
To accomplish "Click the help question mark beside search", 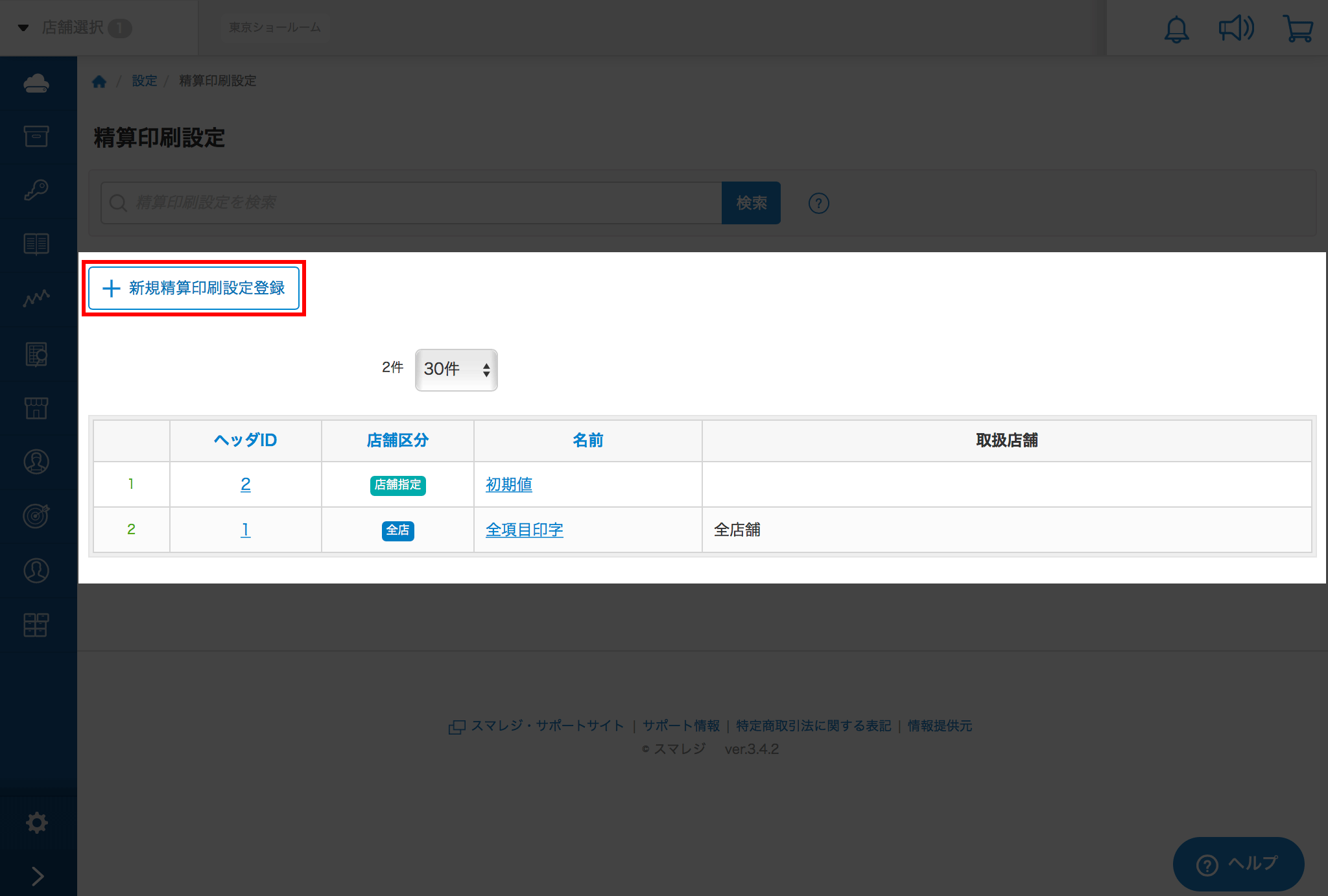I will pos(818,204).
